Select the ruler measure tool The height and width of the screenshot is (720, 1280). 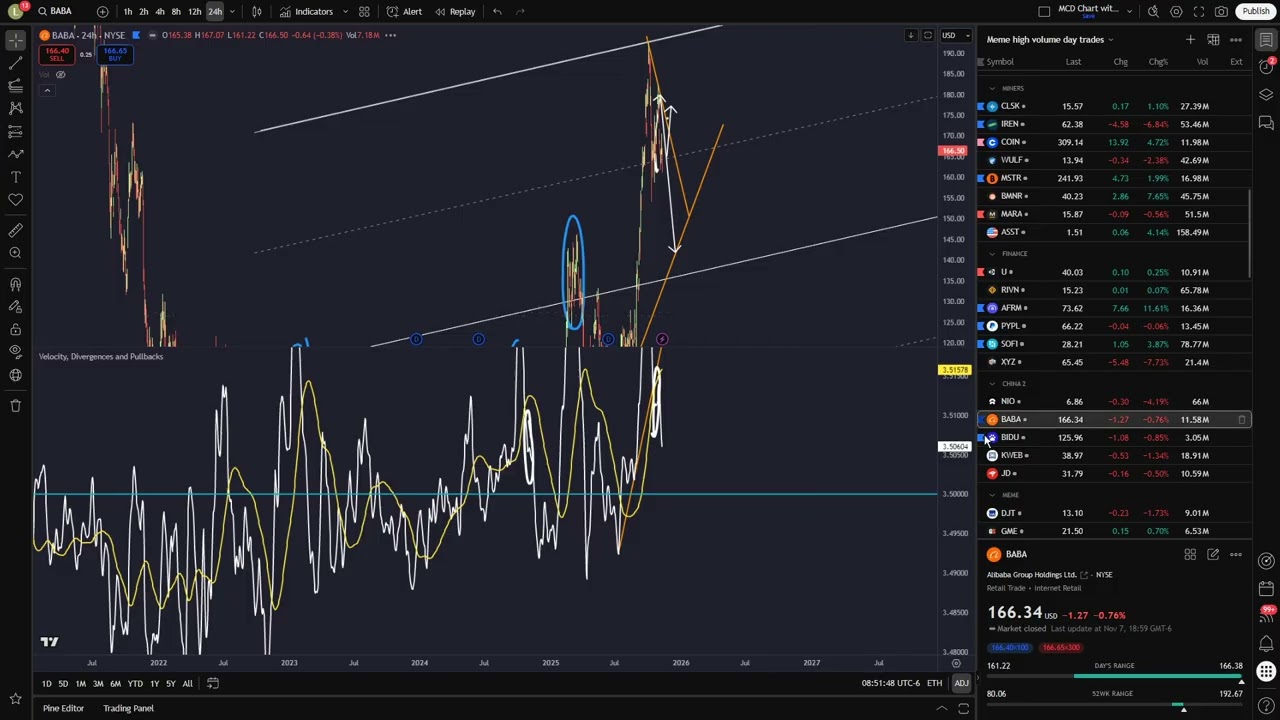click(x=15, y=230)
